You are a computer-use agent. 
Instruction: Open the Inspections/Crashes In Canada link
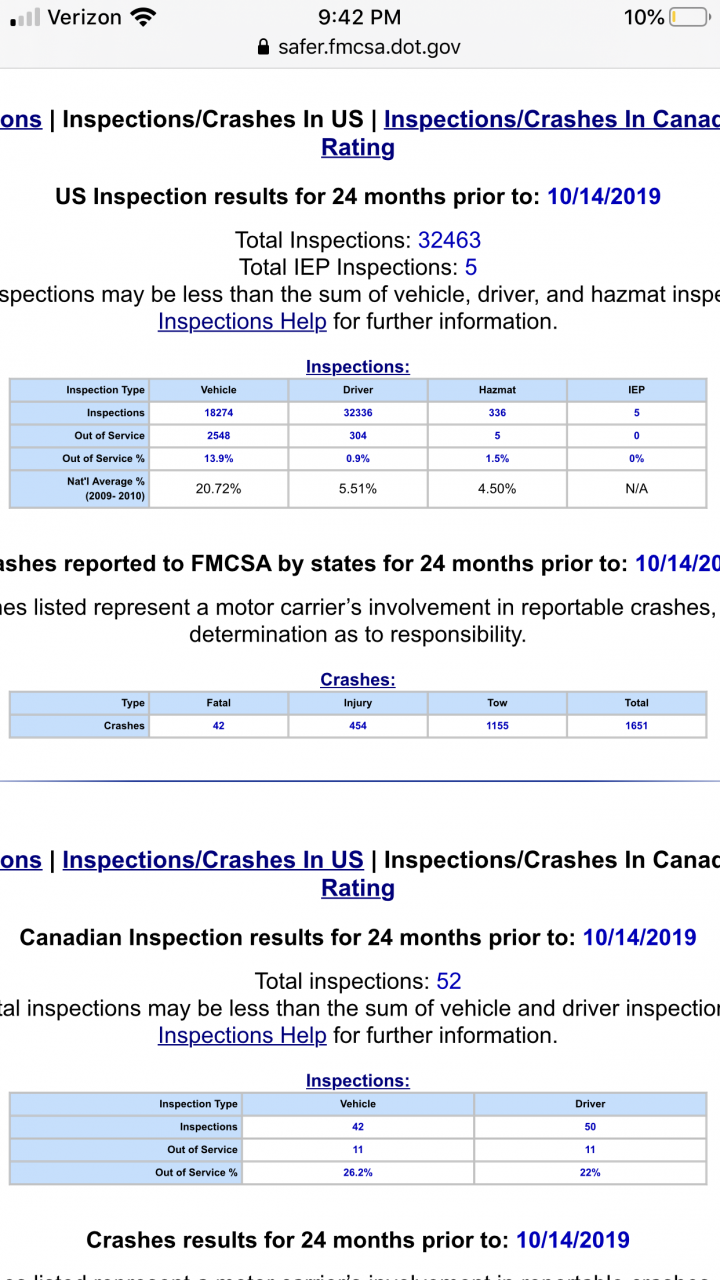pyautogui.click(x=551, y=119)
